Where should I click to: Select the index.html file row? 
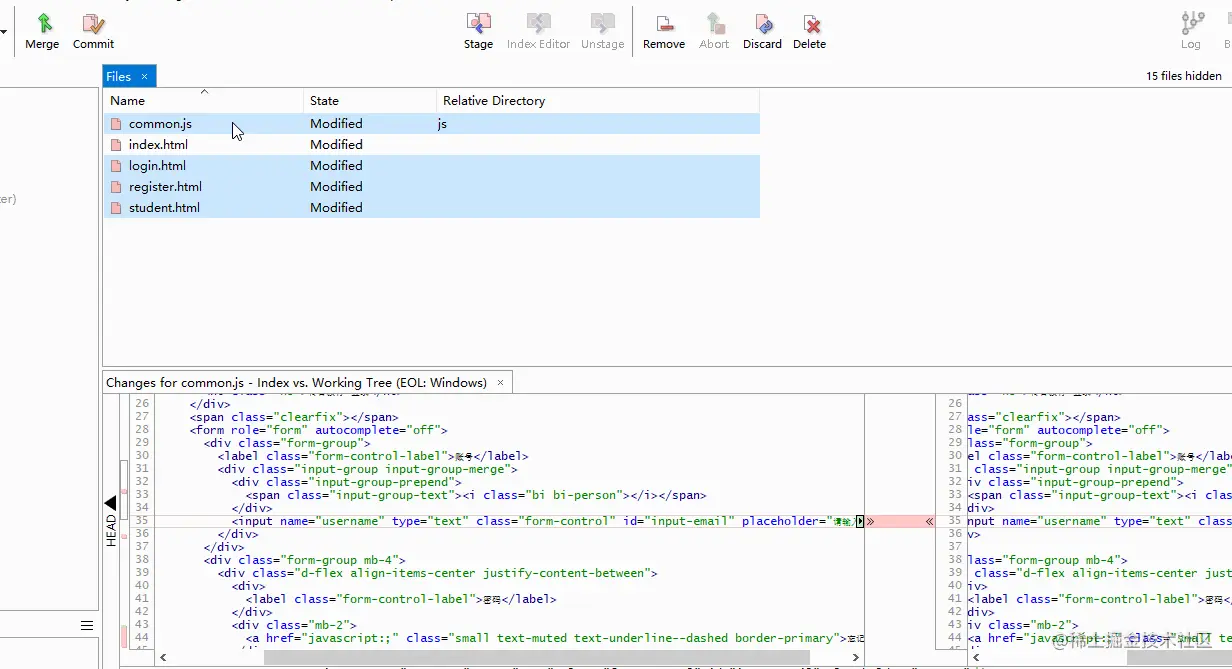[431, 145]
